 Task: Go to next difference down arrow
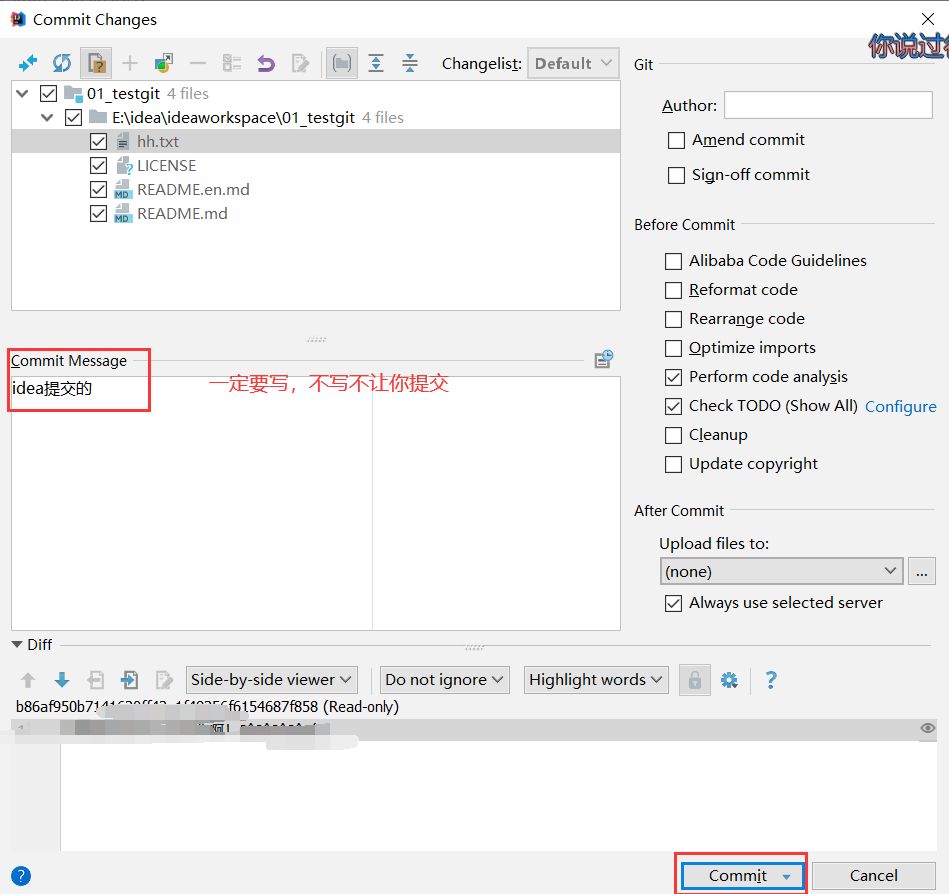(x=62, y=680)
